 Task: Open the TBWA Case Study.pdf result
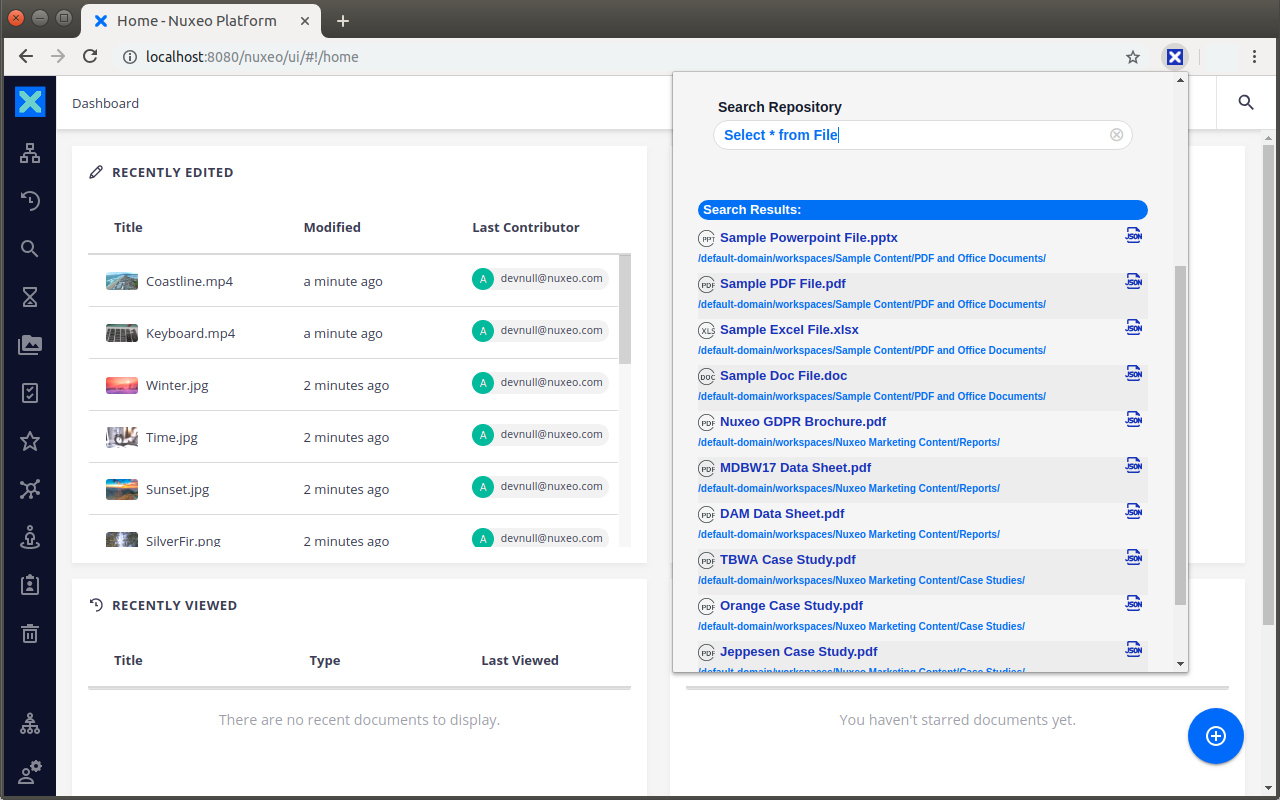coord(787,560)
